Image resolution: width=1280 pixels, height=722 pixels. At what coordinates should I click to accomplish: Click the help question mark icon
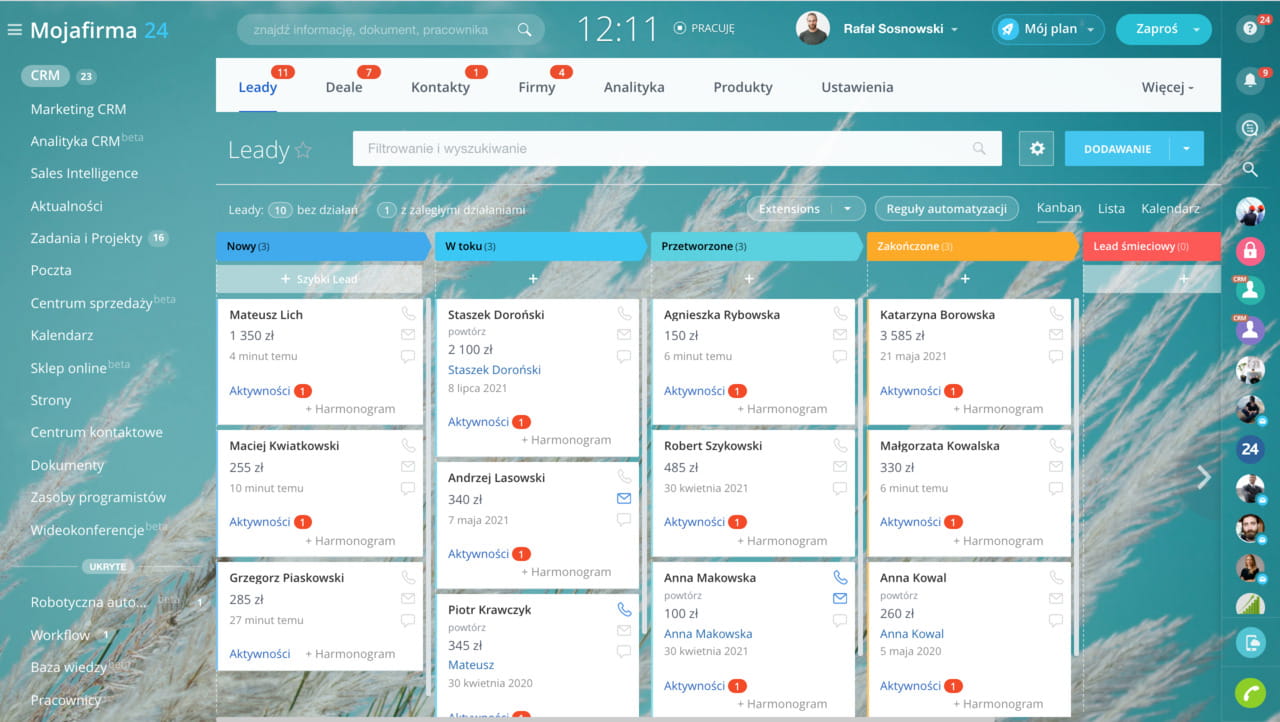point(1248,29)
